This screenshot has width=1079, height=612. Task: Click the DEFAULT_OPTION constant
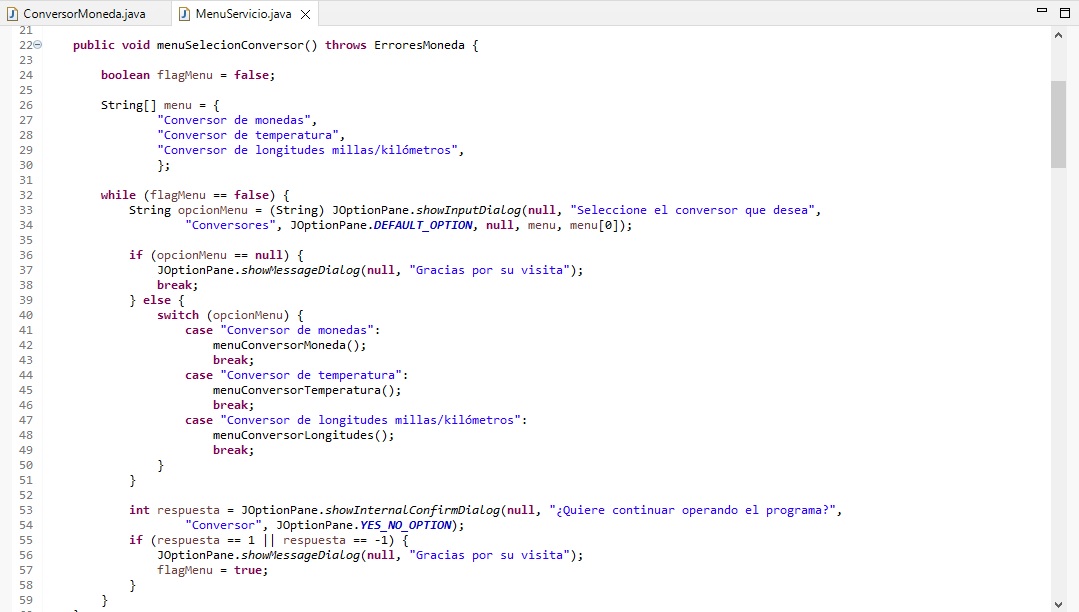point(423,225)
